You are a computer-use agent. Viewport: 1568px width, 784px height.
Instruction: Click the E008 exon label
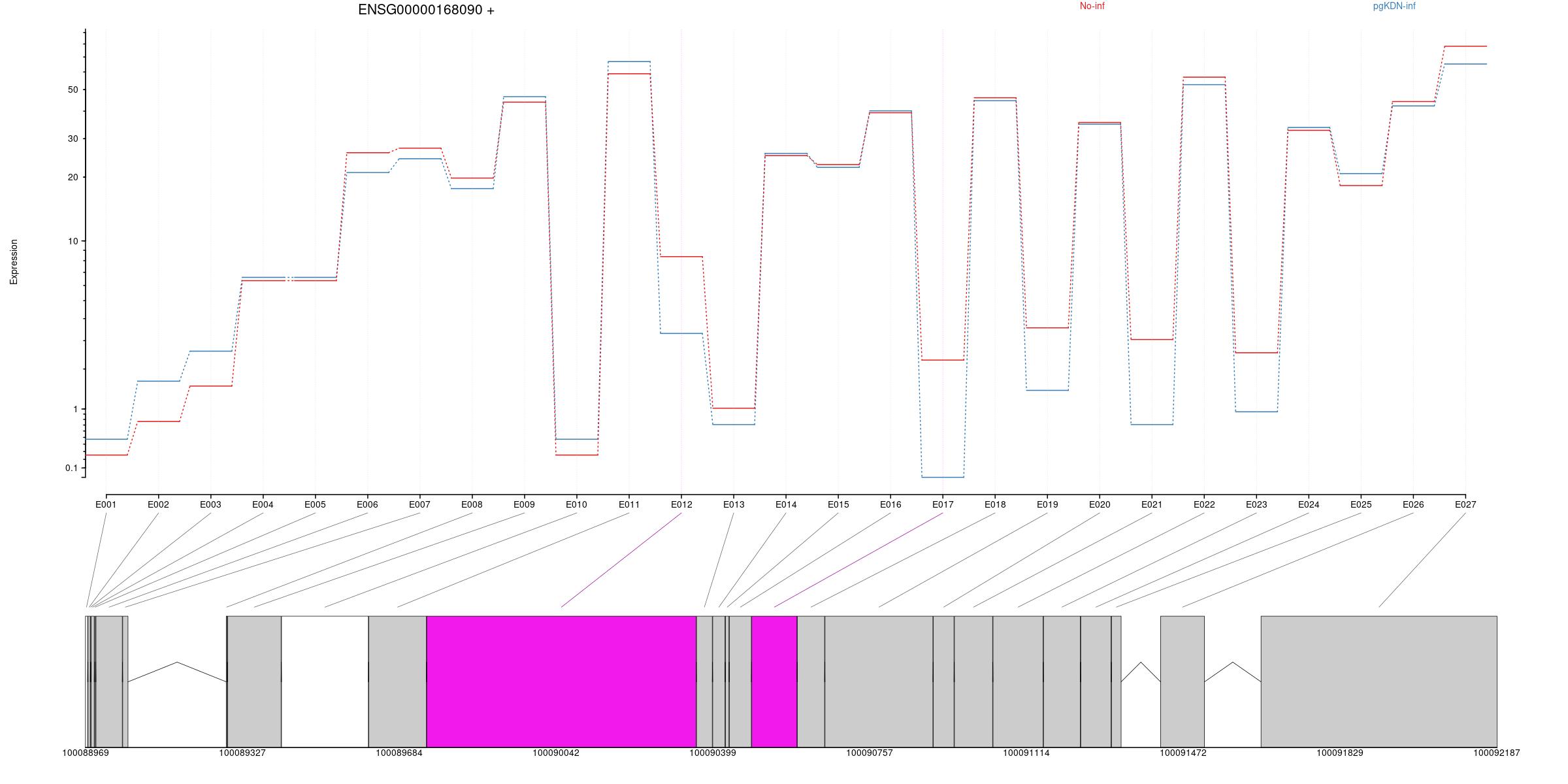pos(472,504)
